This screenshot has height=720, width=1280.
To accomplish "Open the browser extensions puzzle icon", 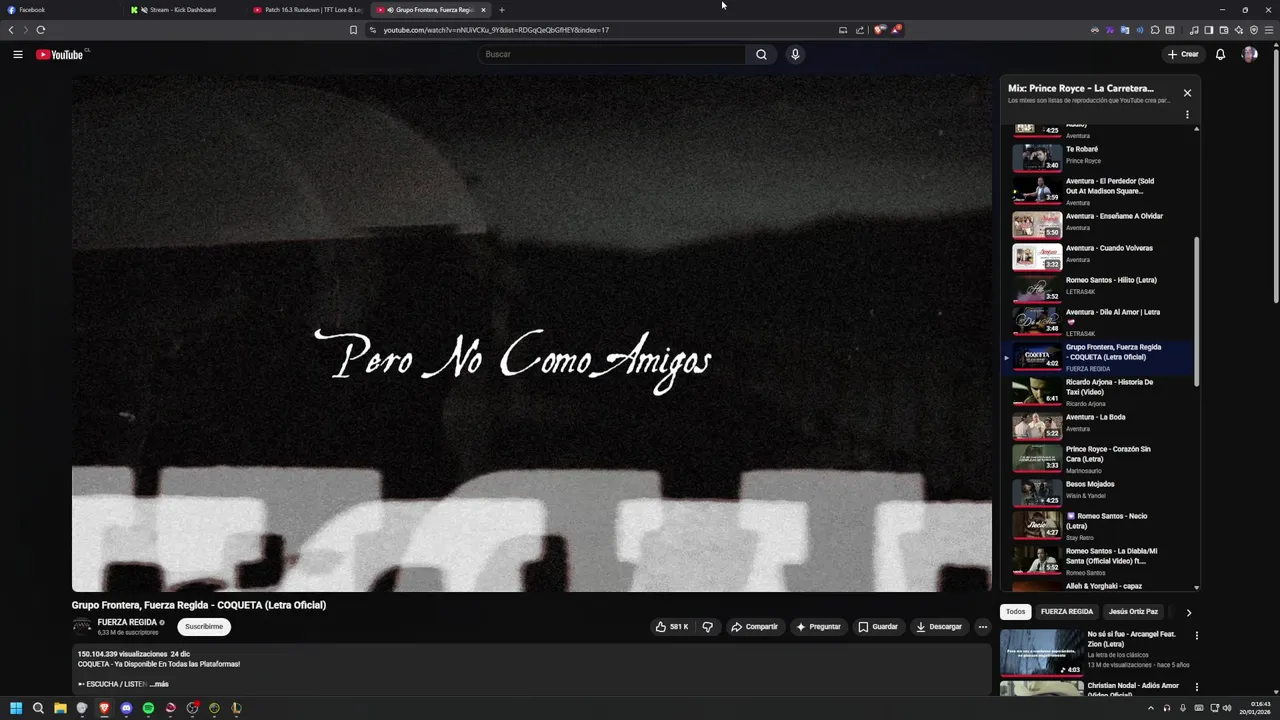I will tap(1155, 30).
